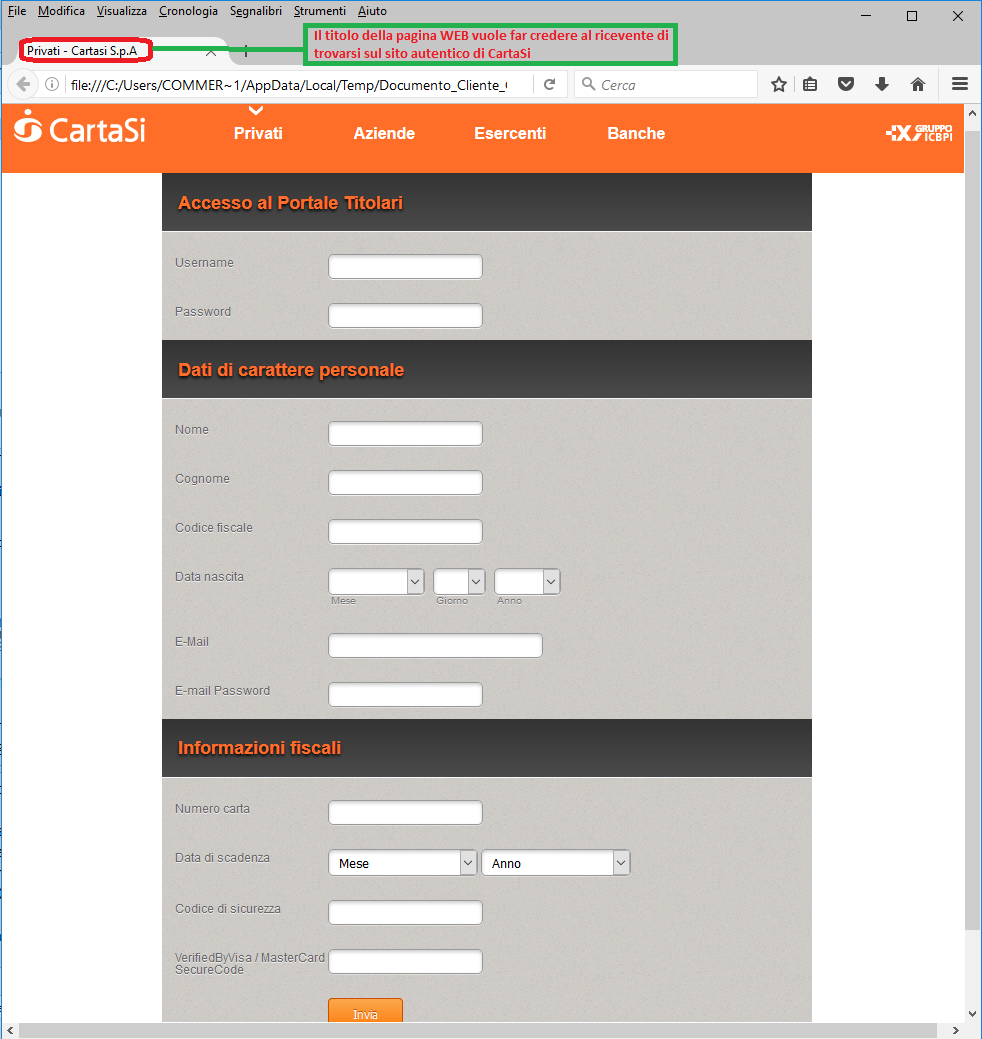Click the 'Informazioni fiscali' heading
The image size is (982, 1039).
point(259,748)
